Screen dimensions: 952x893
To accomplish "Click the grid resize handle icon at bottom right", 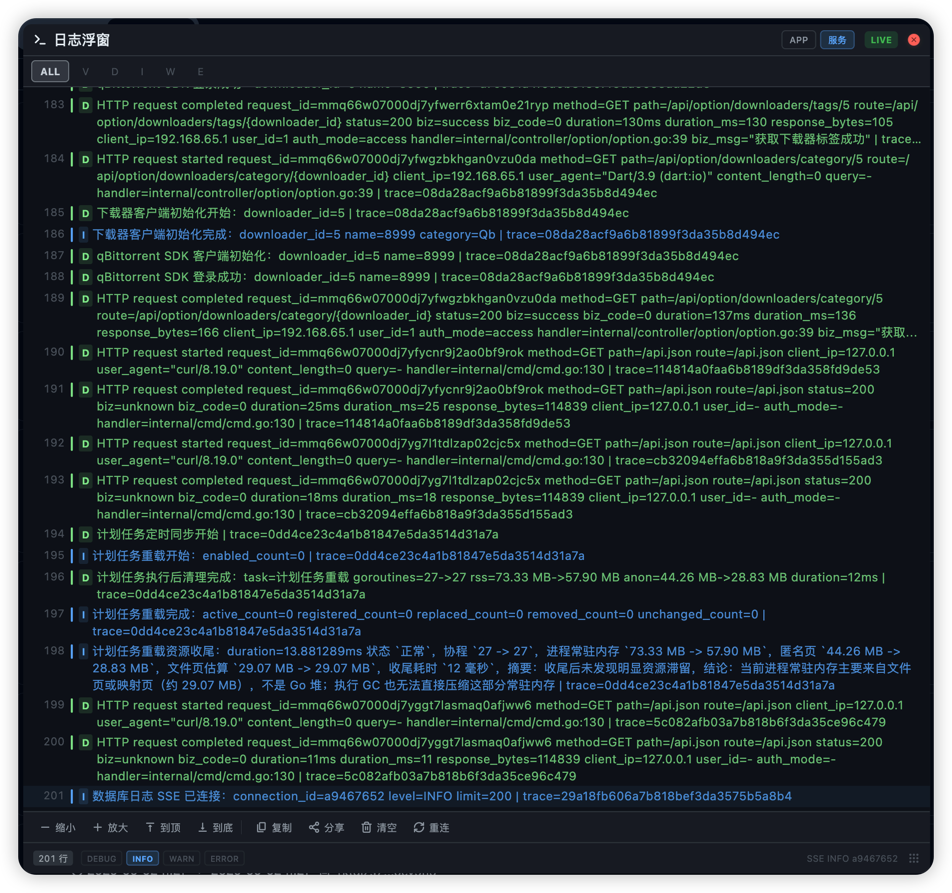I will click(x=914, y=858).
